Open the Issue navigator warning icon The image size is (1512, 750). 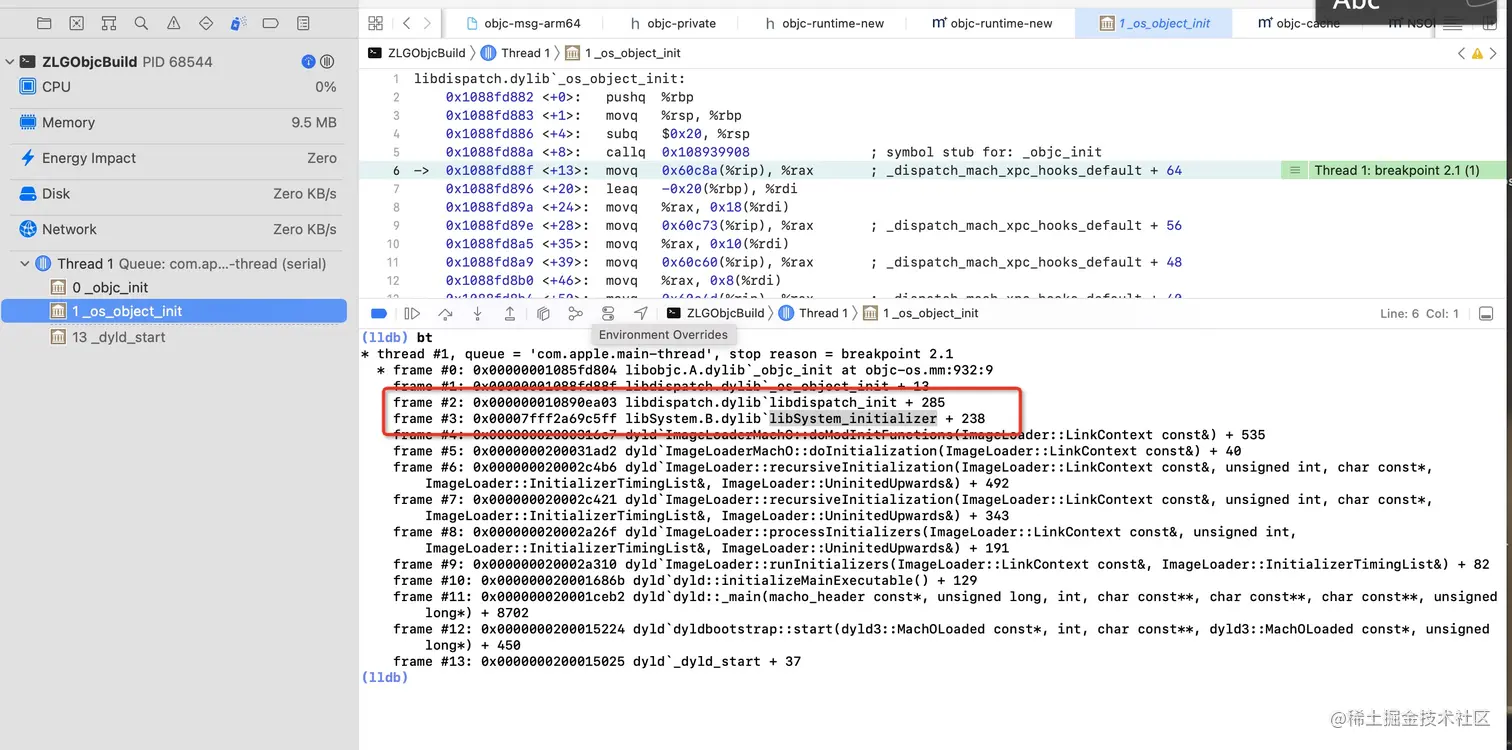pos(174,23)
